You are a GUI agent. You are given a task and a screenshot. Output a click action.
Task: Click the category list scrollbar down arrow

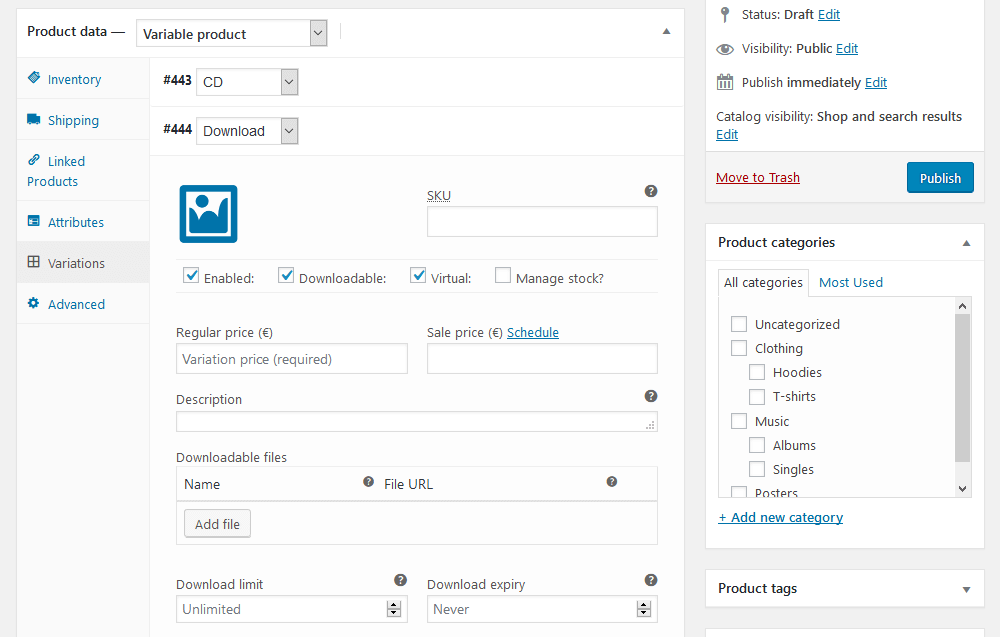962,488
